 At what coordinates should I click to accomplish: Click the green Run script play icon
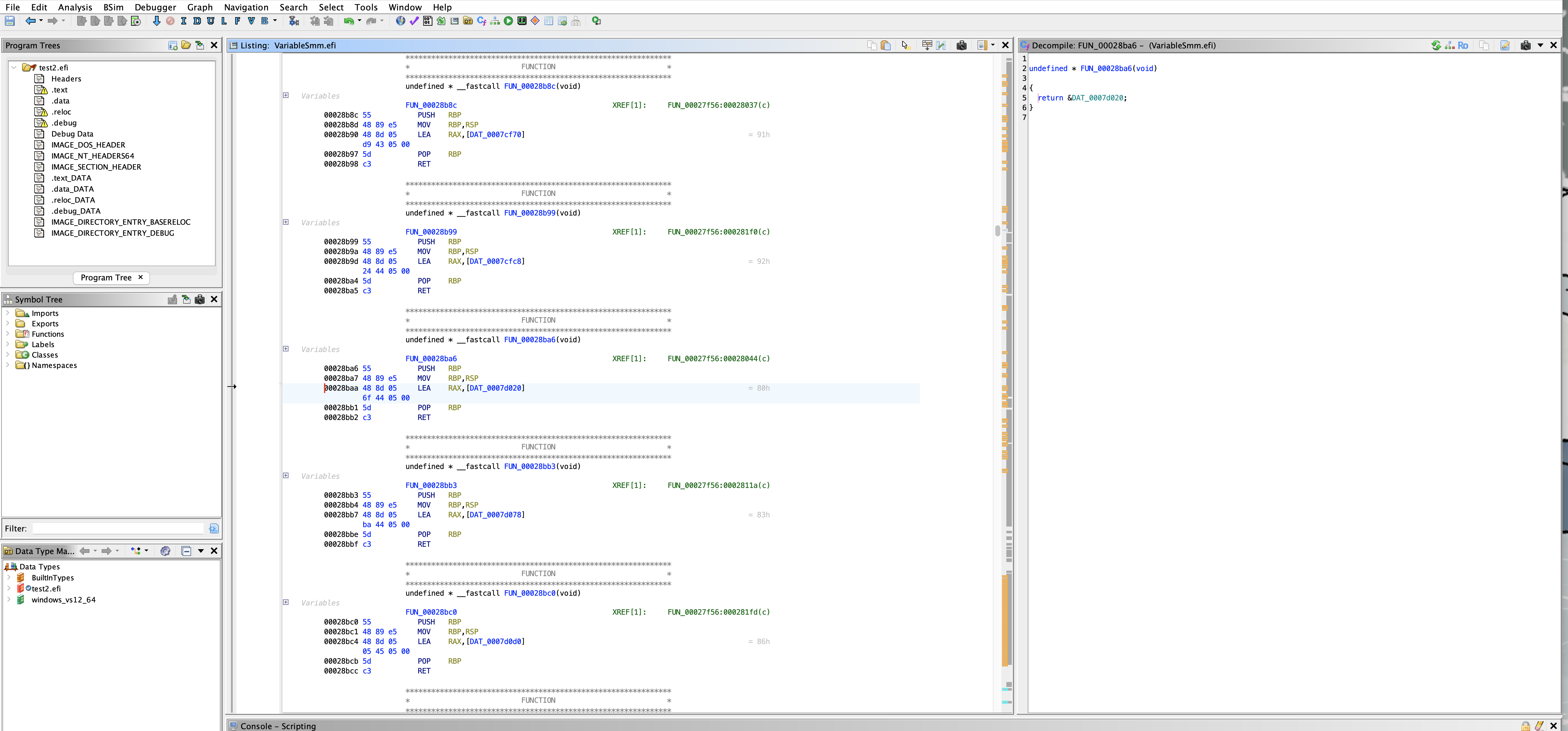pos(508,21)
